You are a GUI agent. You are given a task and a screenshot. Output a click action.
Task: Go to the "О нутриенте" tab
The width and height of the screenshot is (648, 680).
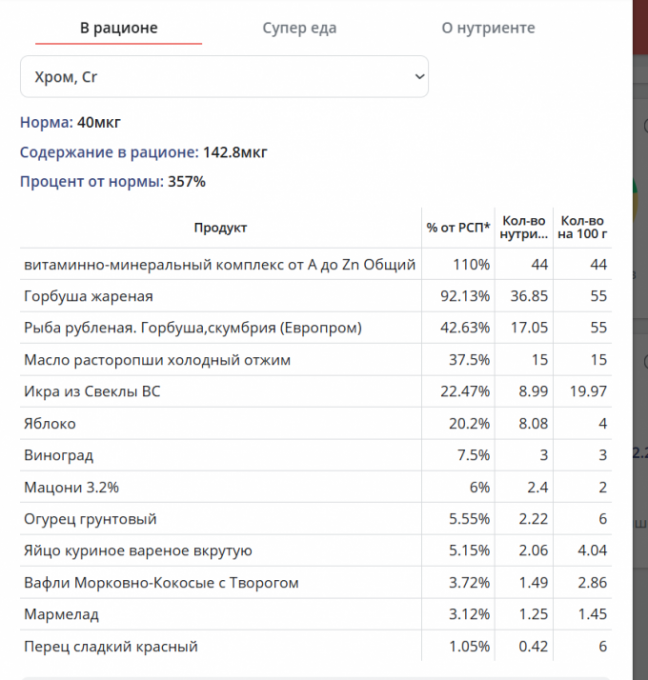click(488, 28)
